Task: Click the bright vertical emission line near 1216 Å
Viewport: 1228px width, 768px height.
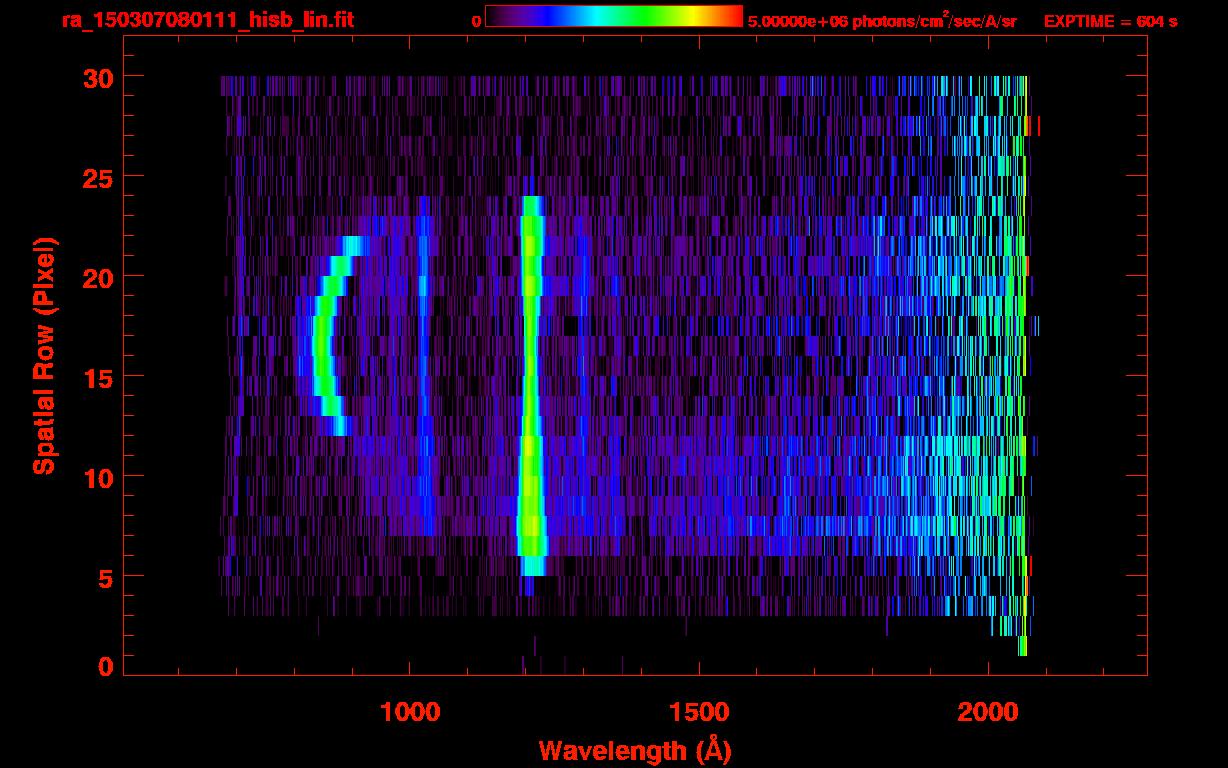Action: pos(531,386)
